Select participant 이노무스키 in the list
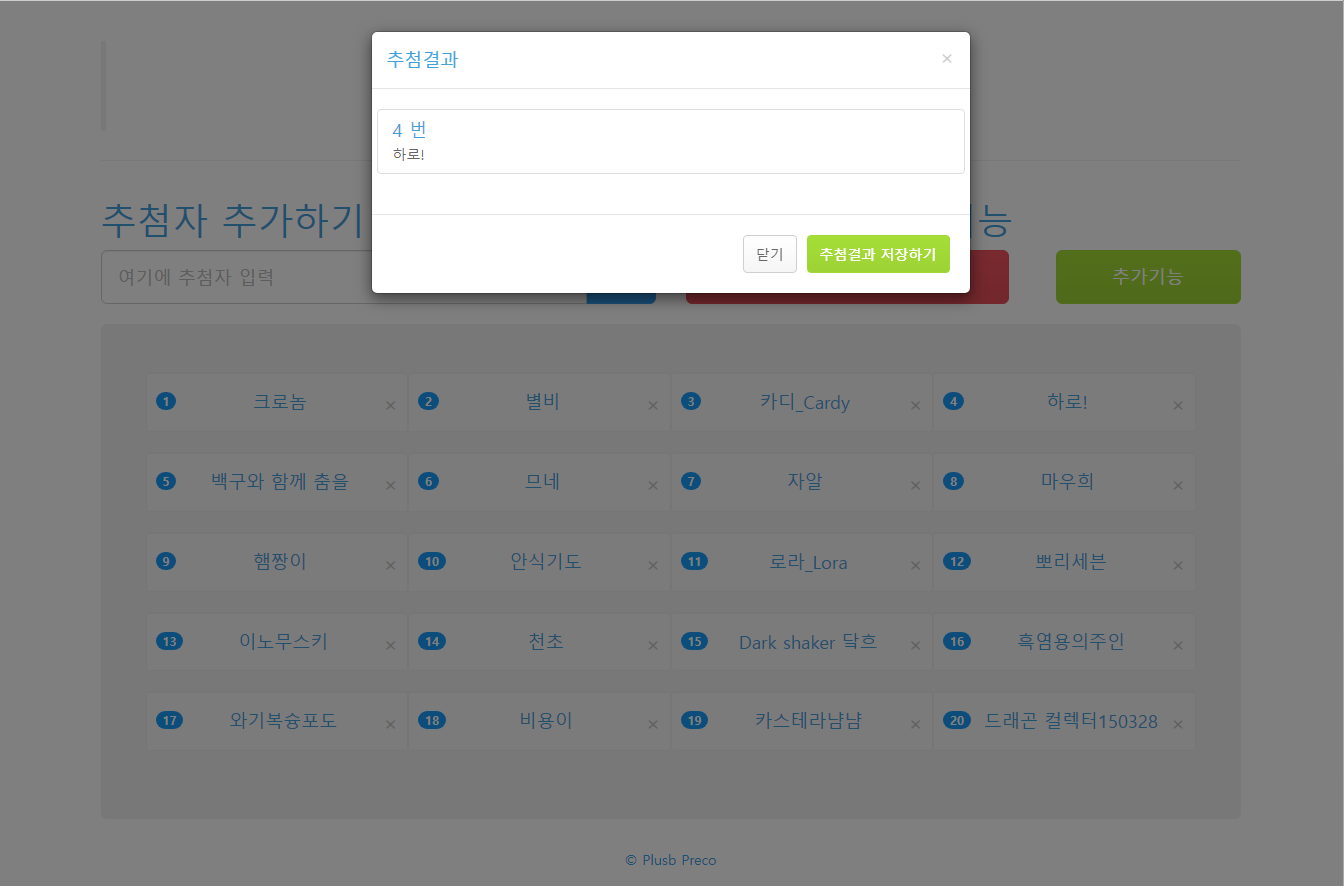 pos(283,642)
